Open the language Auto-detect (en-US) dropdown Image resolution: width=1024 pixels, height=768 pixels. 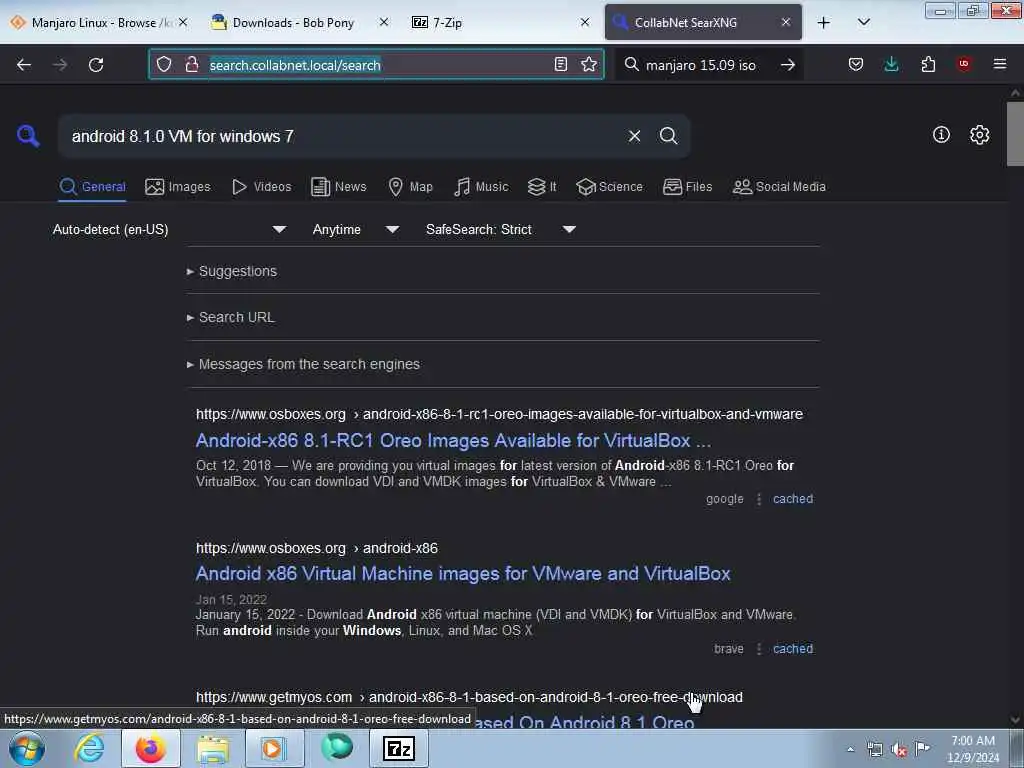170,229
